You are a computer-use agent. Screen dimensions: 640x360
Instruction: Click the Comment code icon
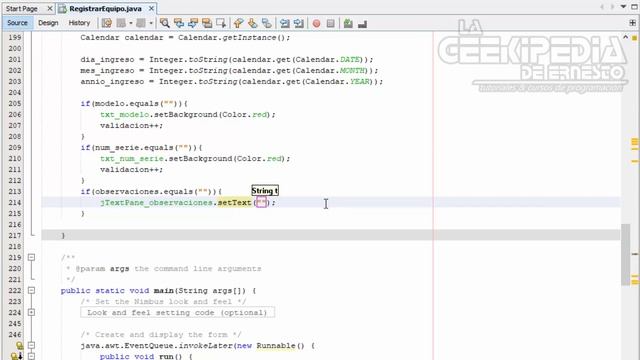348,24
